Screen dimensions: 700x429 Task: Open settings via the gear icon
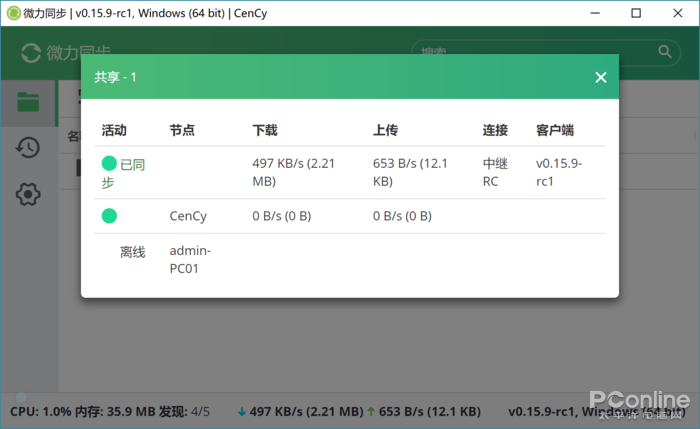(x=28, y=194)
